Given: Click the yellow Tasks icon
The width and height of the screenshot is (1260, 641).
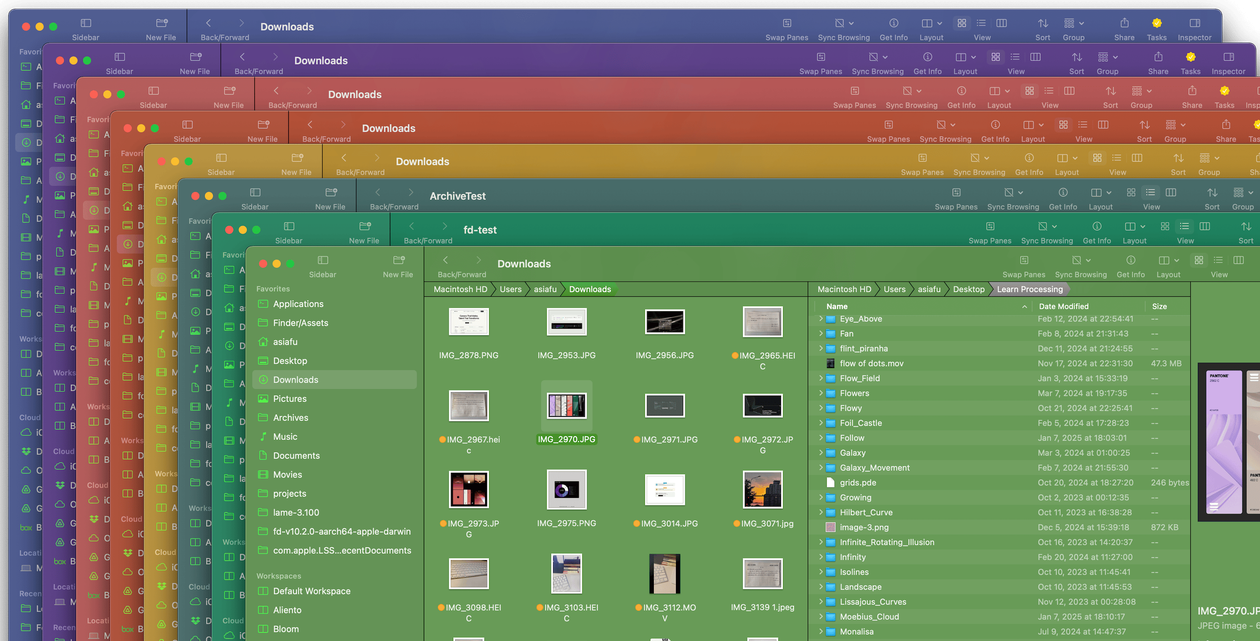Looking at the screenshot, I should pyautogui.click(x=1157, y=22).
